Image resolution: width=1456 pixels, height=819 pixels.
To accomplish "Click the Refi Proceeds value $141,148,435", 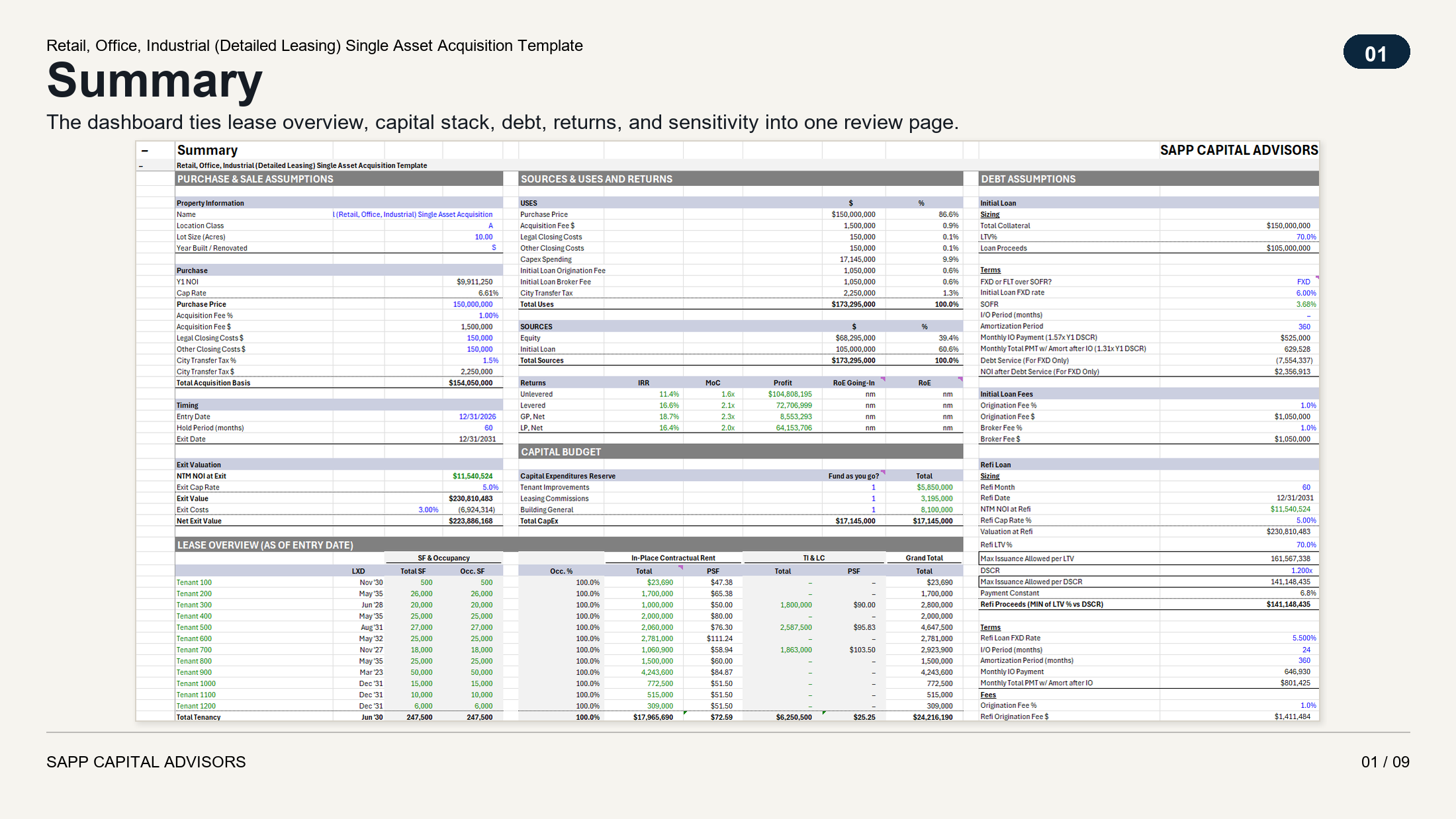I will [1288, 605].
